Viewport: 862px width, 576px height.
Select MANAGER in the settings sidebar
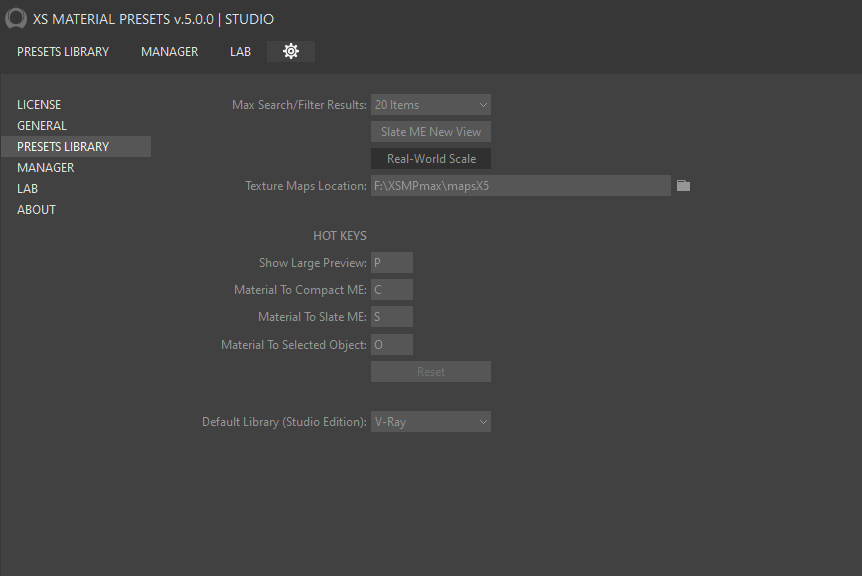[x=46, y=168]
